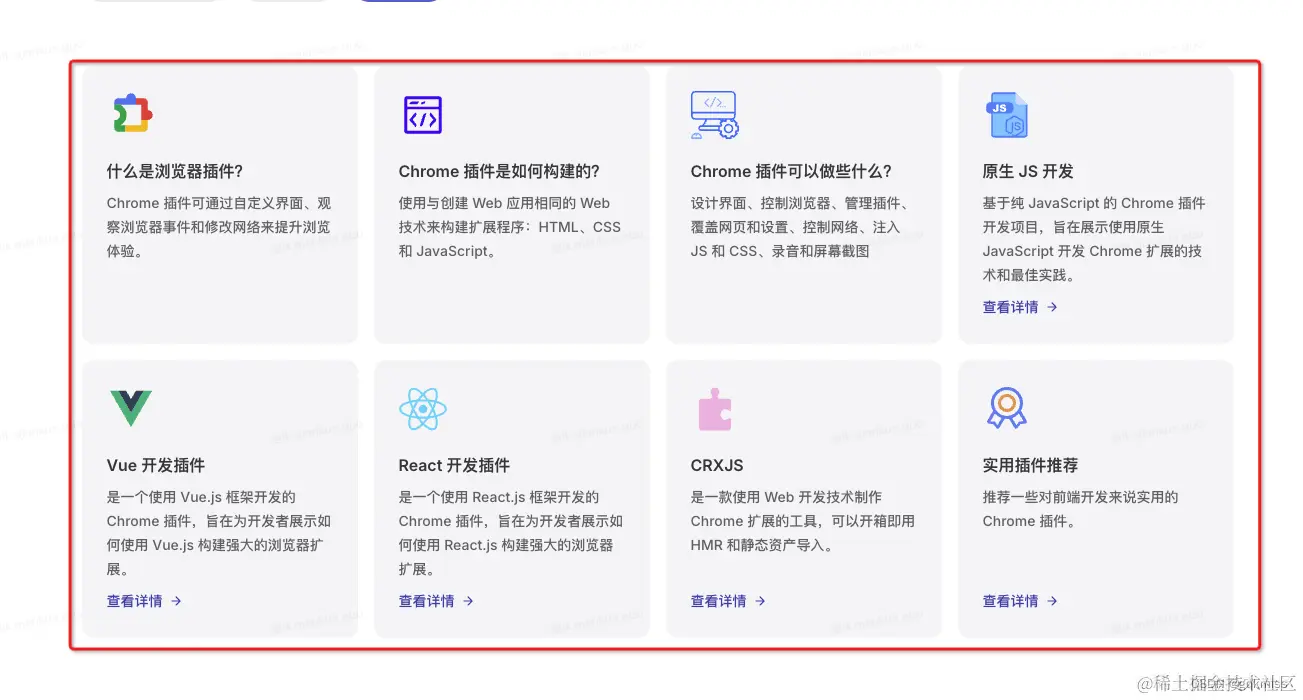Click the arrow next to 实用插件推荐 查看详情
The height and width of the screenshot is (700, 1303).
1052,601
